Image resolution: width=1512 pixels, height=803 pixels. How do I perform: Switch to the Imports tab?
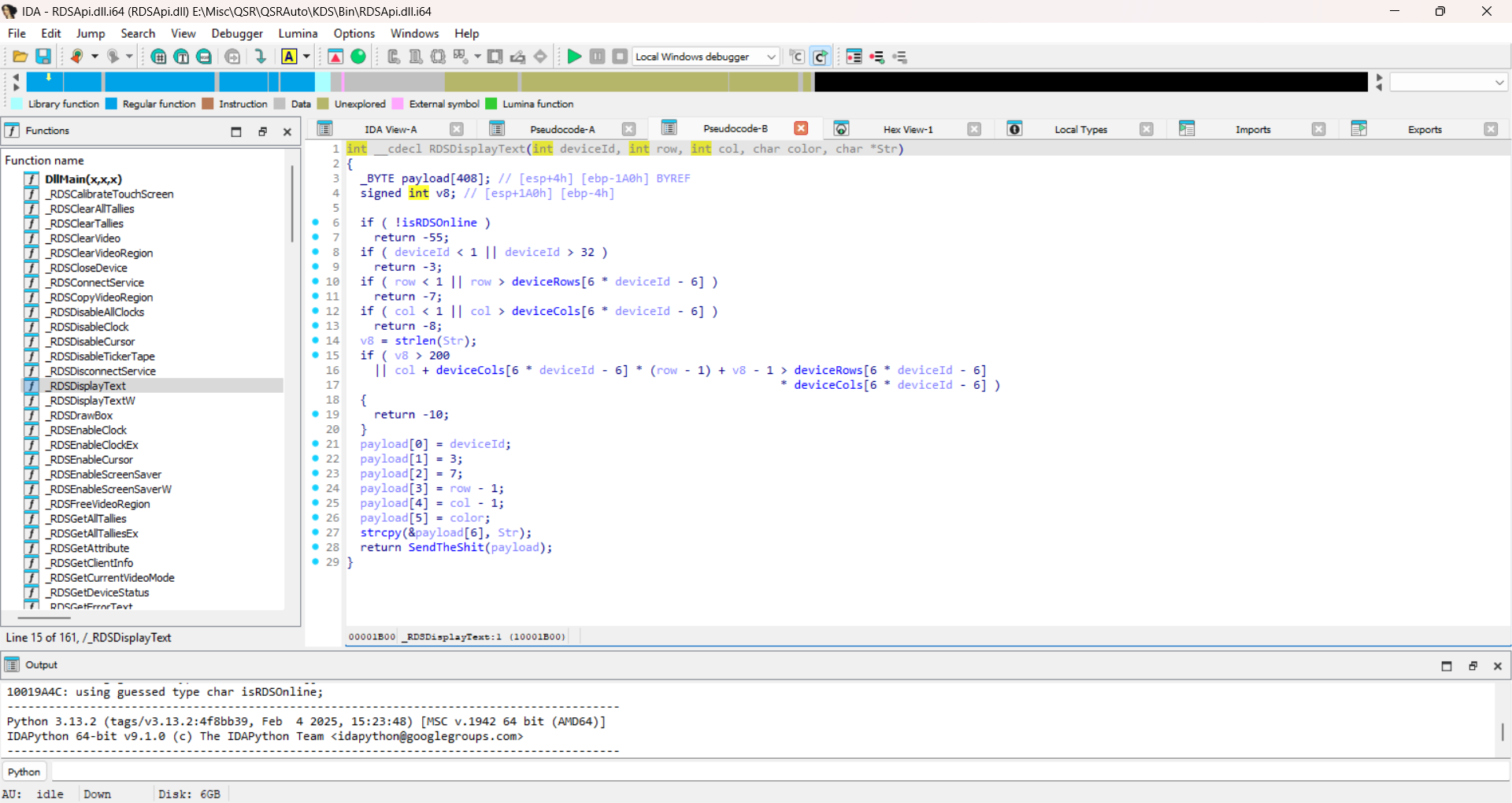(1253, 129)
